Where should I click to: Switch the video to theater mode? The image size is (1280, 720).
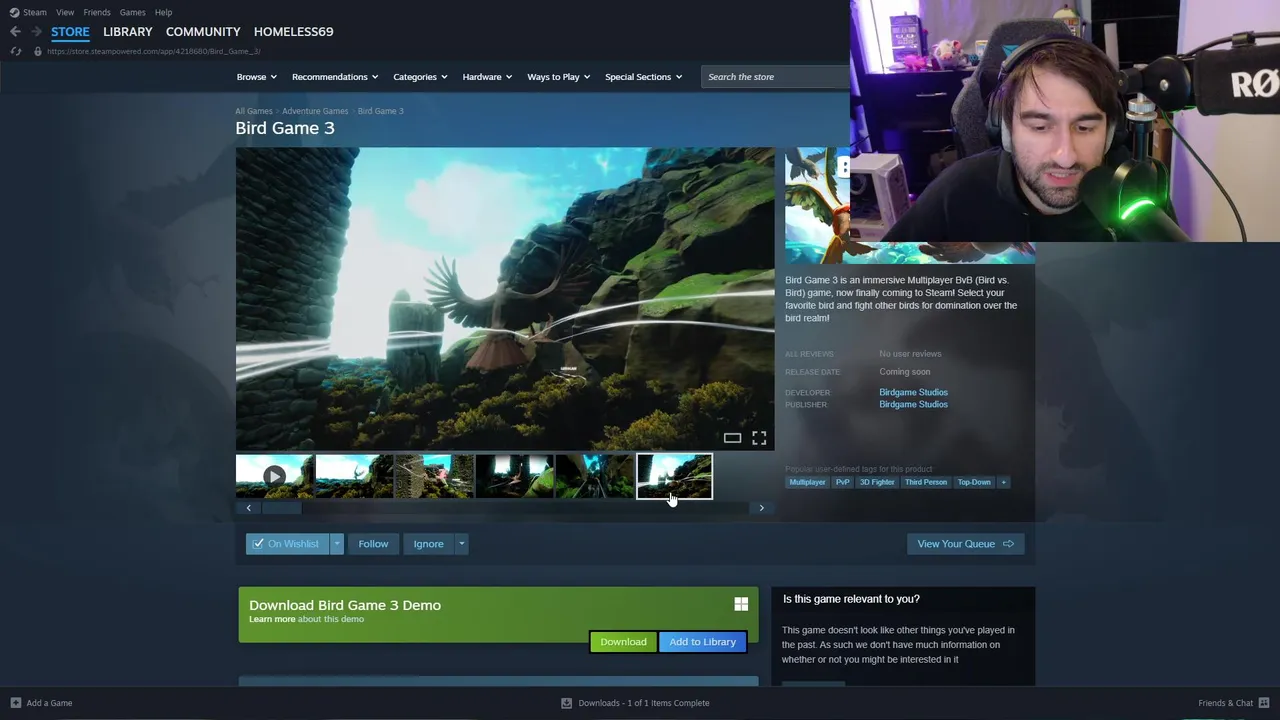(732, 438)
